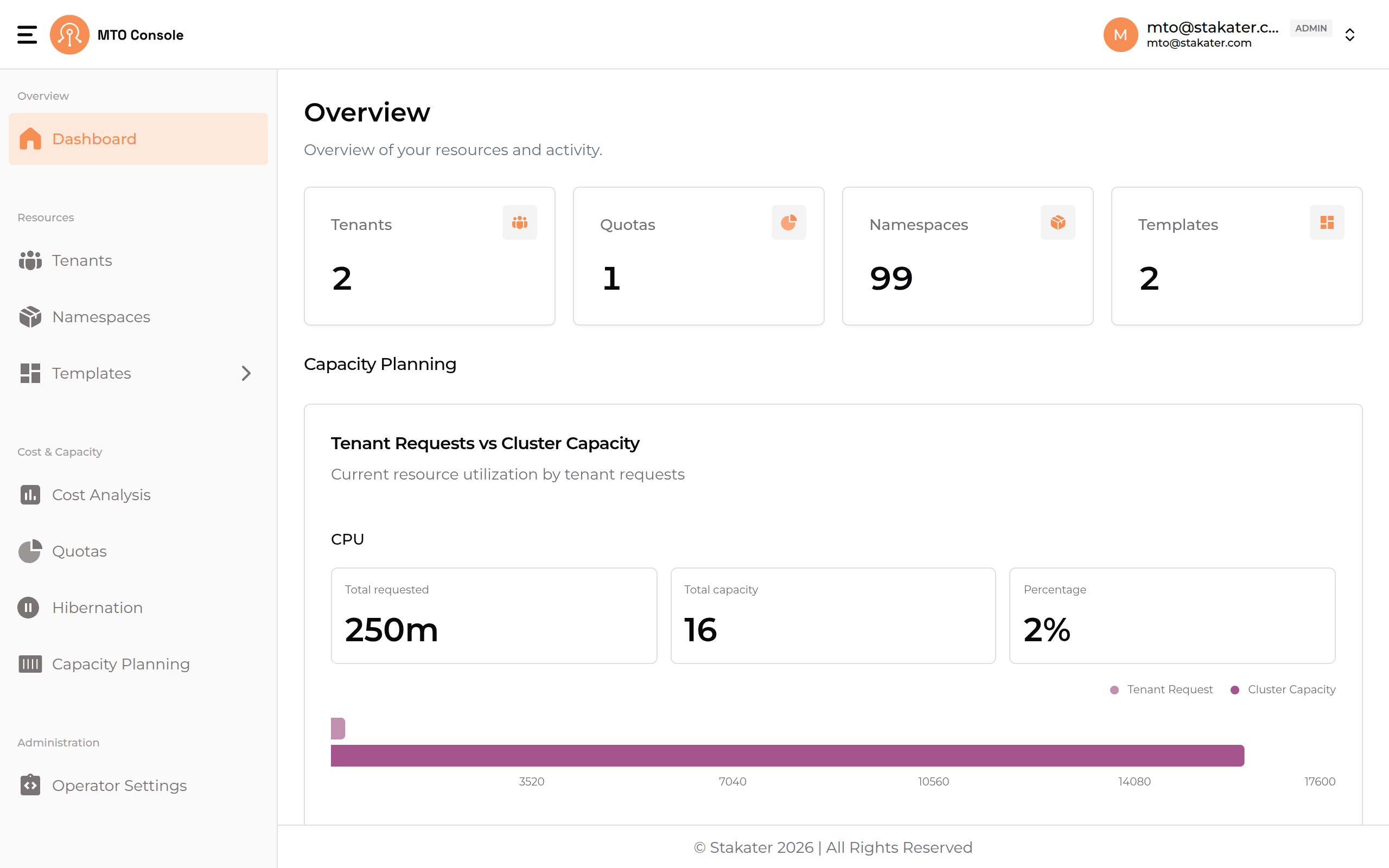Screen dimensions: 1389x868
Task: Click the Templates card grid icon
Action: pyautogui.click(x=1327, y=222)
